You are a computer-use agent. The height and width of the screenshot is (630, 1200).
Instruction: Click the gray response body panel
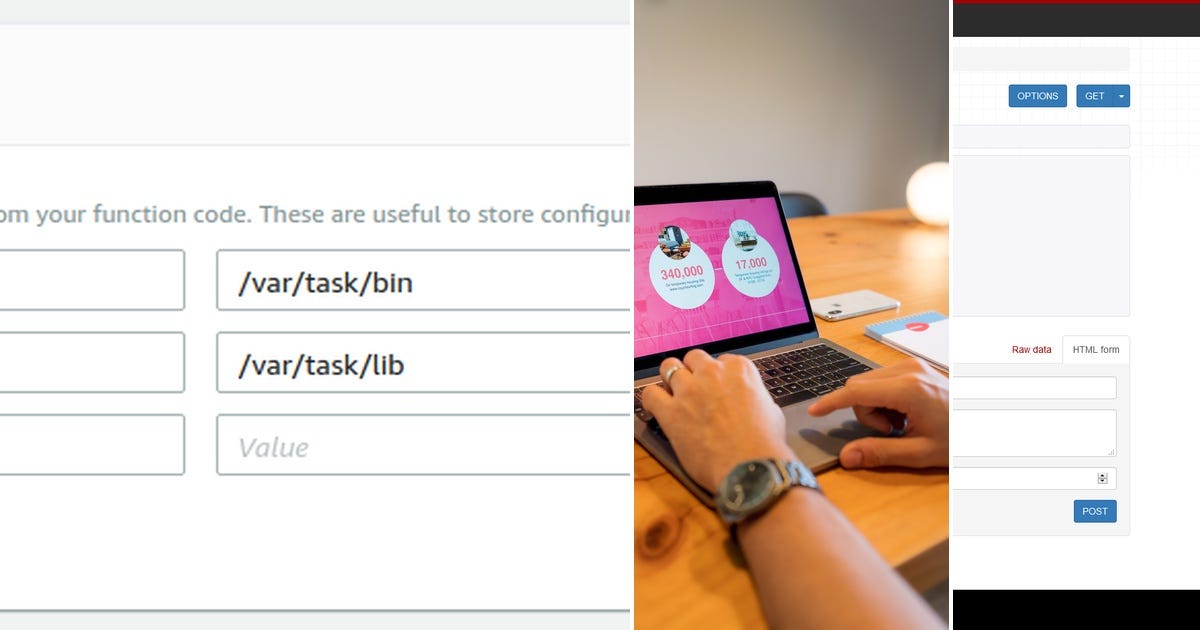click(1041, 236)
